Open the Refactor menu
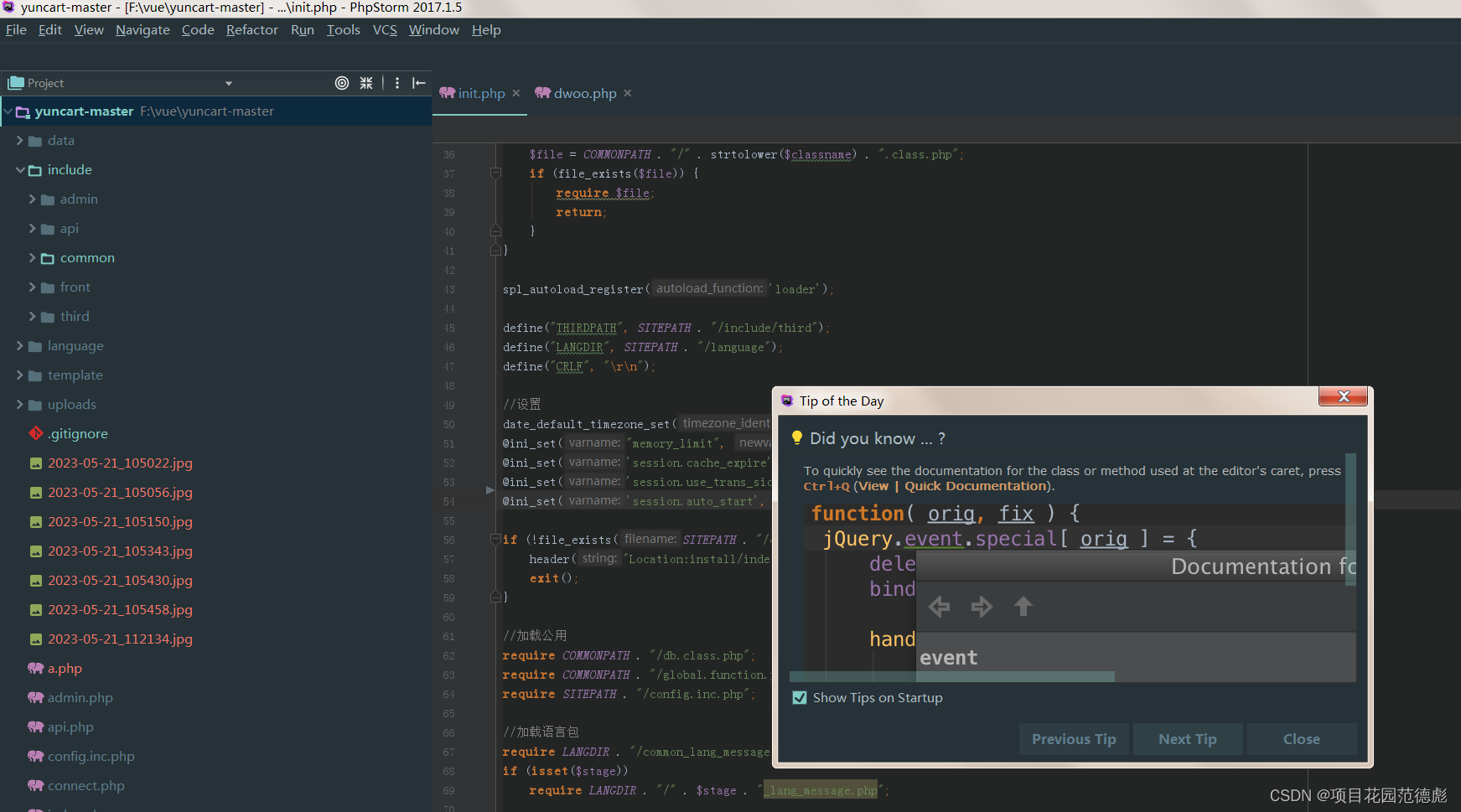This screenshot has width=1461, height=812. pos(251,30)
